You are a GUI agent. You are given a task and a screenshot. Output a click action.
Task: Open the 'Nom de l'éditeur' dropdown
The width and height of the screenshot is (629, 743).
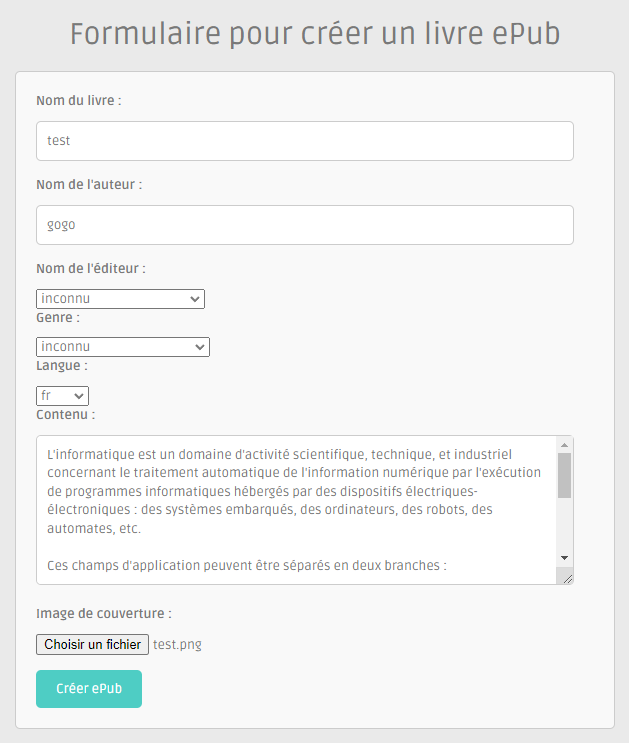click(120, 299)
